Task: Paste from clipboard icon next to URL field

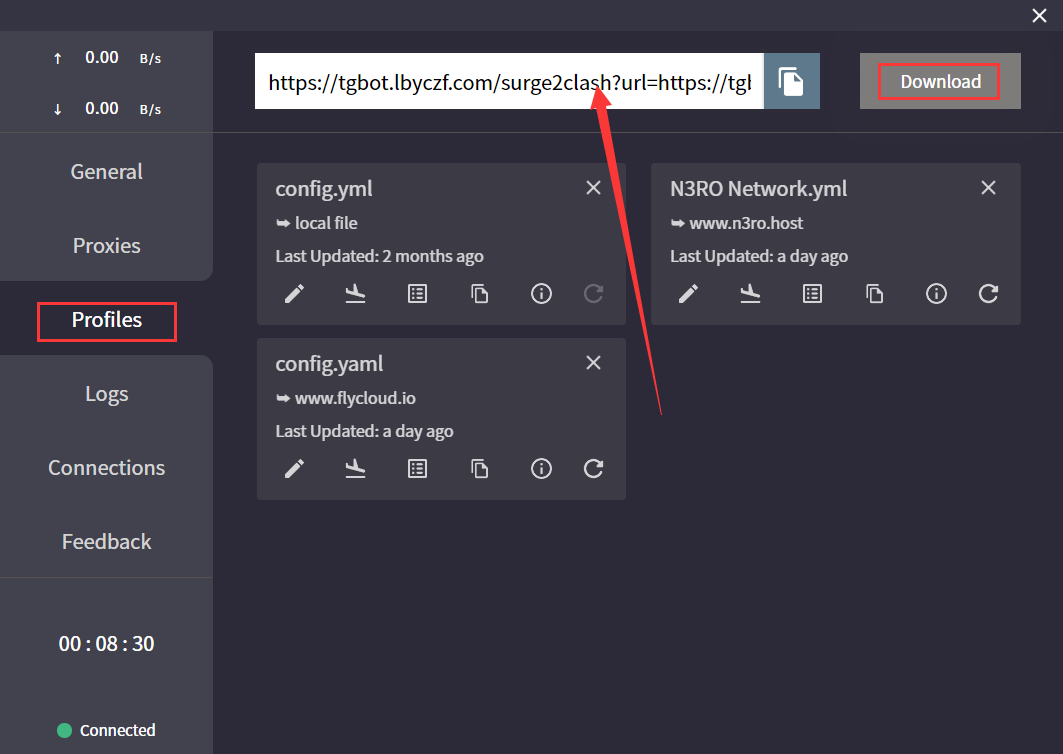Action: (x=791, y=82)
